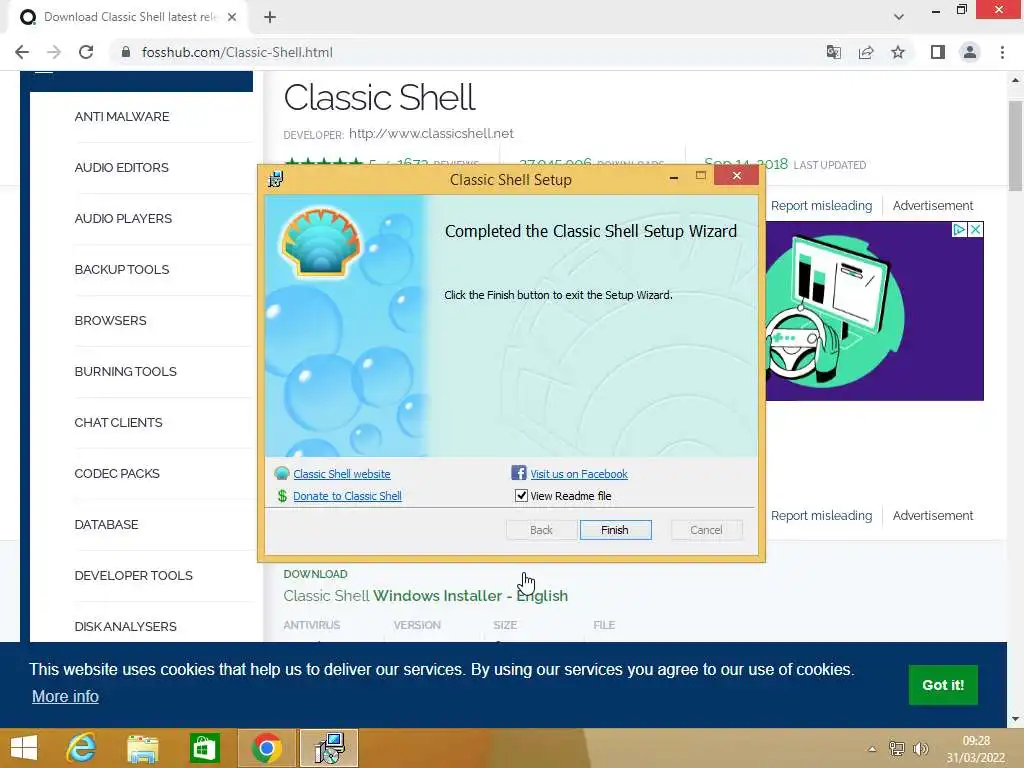Click the page vertical scrollbar thumb
This screenshot has width=1024, height=768.
[1015, 145]
